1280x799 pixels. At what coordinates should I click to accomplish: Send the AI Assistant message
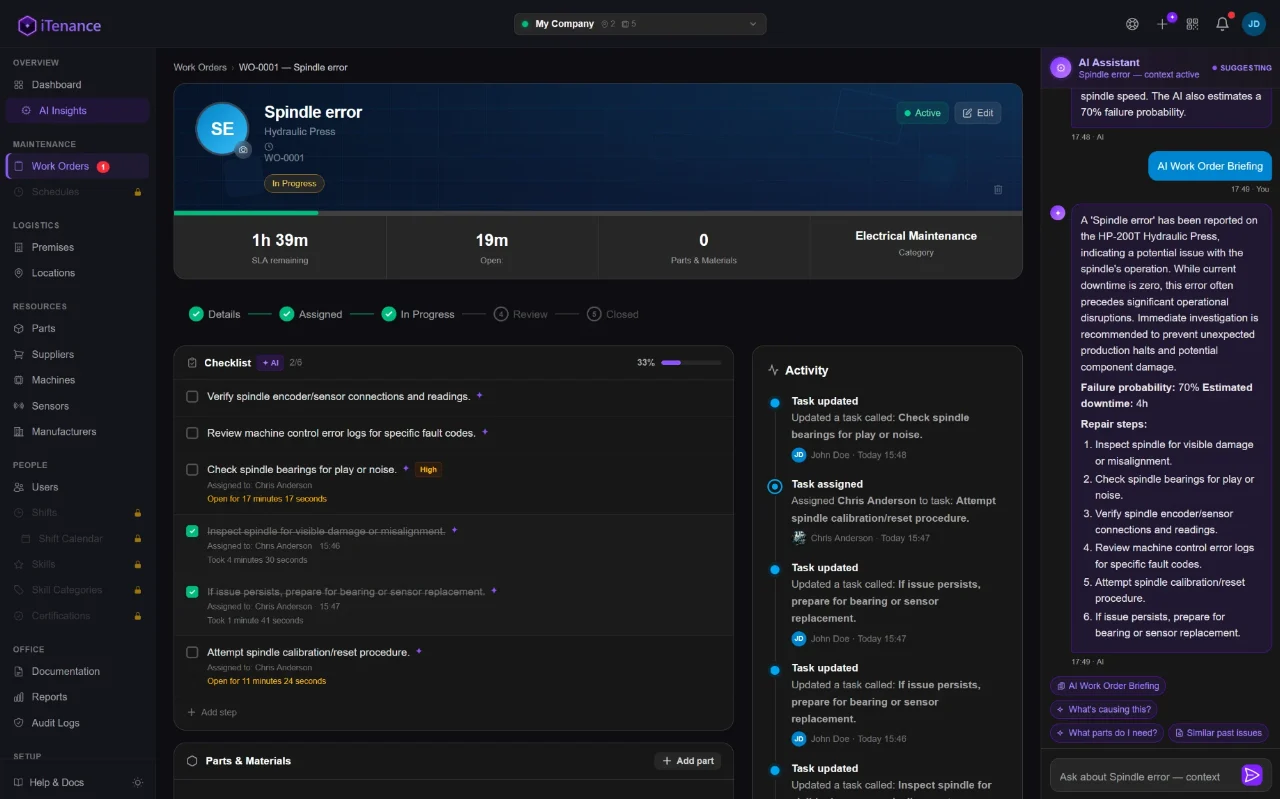point(1252,775)
